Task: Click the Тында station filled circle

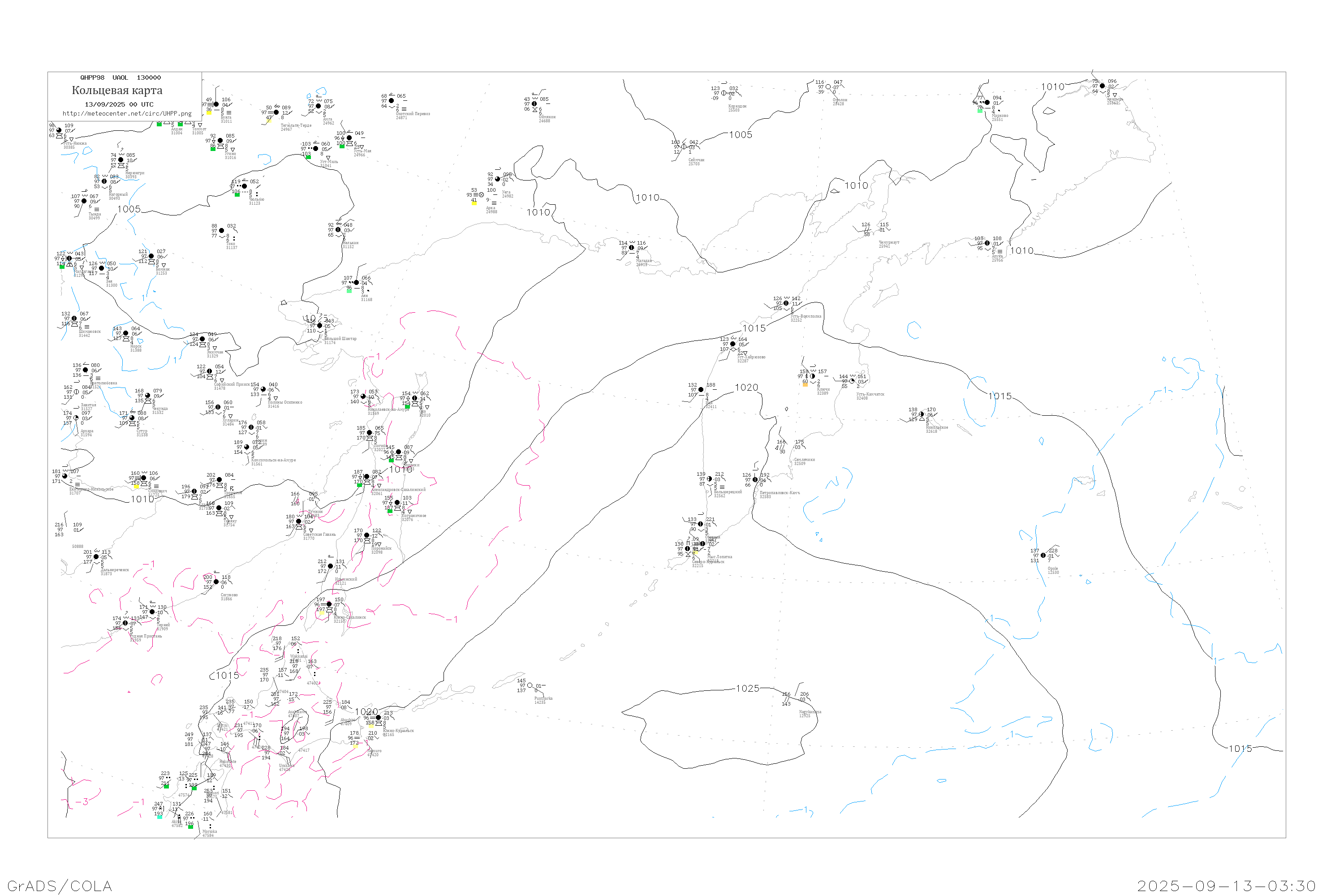Action: (x=84, y=201)
